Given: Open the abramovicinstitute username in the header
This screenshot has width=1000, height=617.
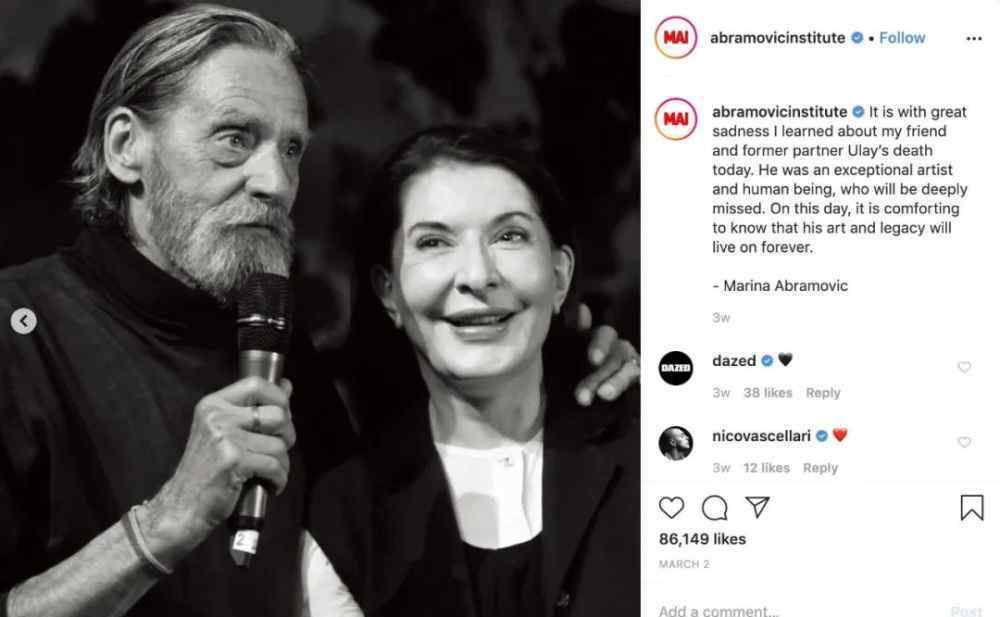Looking at the screenshot, I should pos(777,38).
